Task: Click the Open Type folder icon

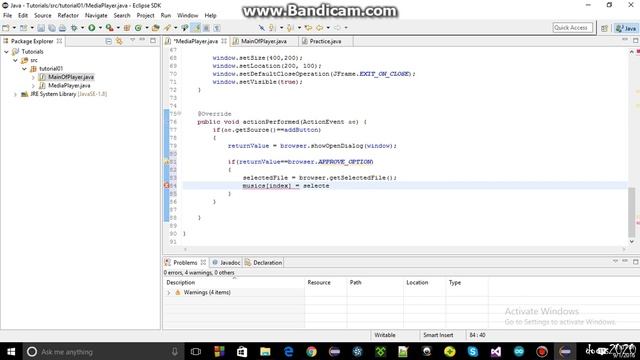Action: (156, 28)
